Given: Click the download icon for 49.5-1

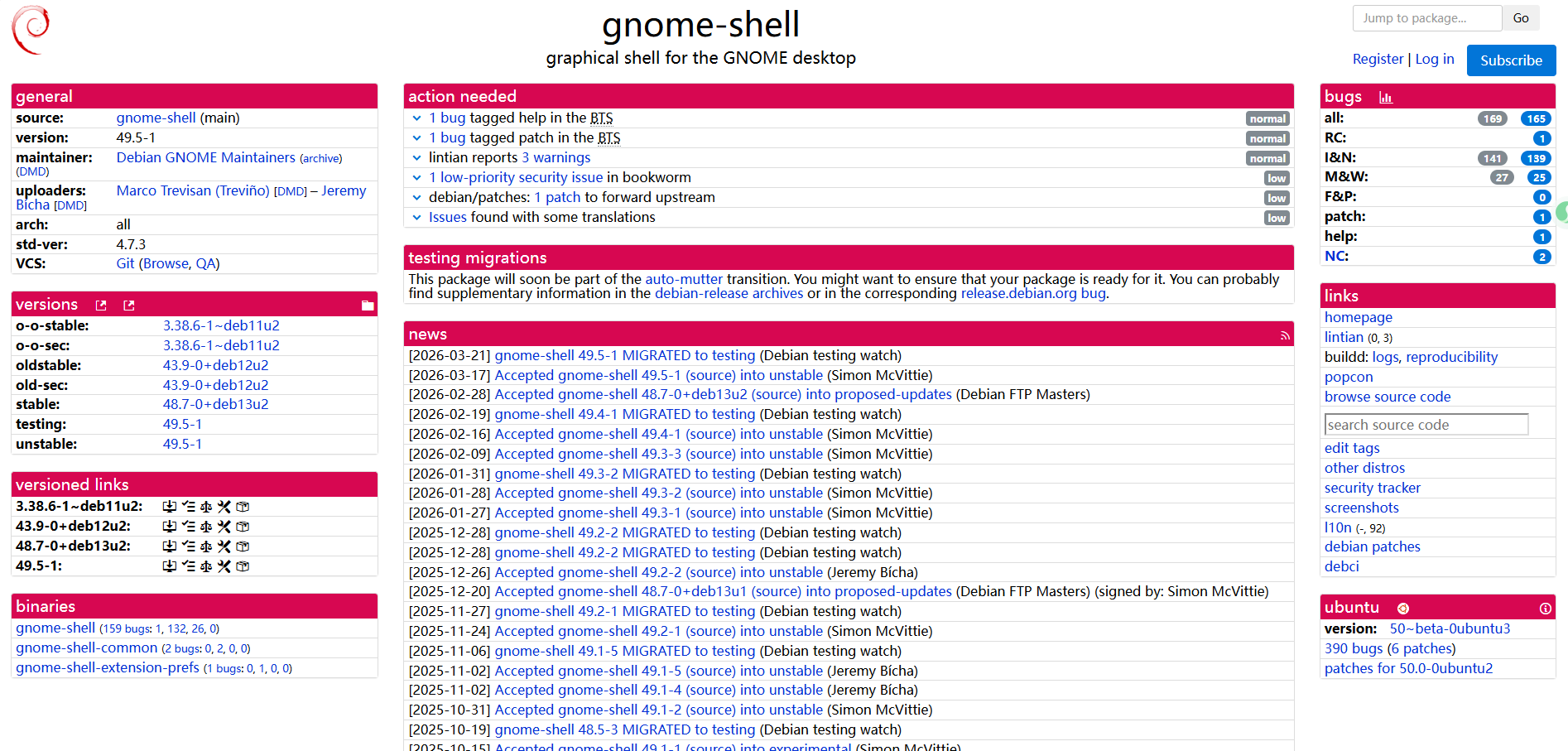Looking at the screenshot, I should point(169,566).
